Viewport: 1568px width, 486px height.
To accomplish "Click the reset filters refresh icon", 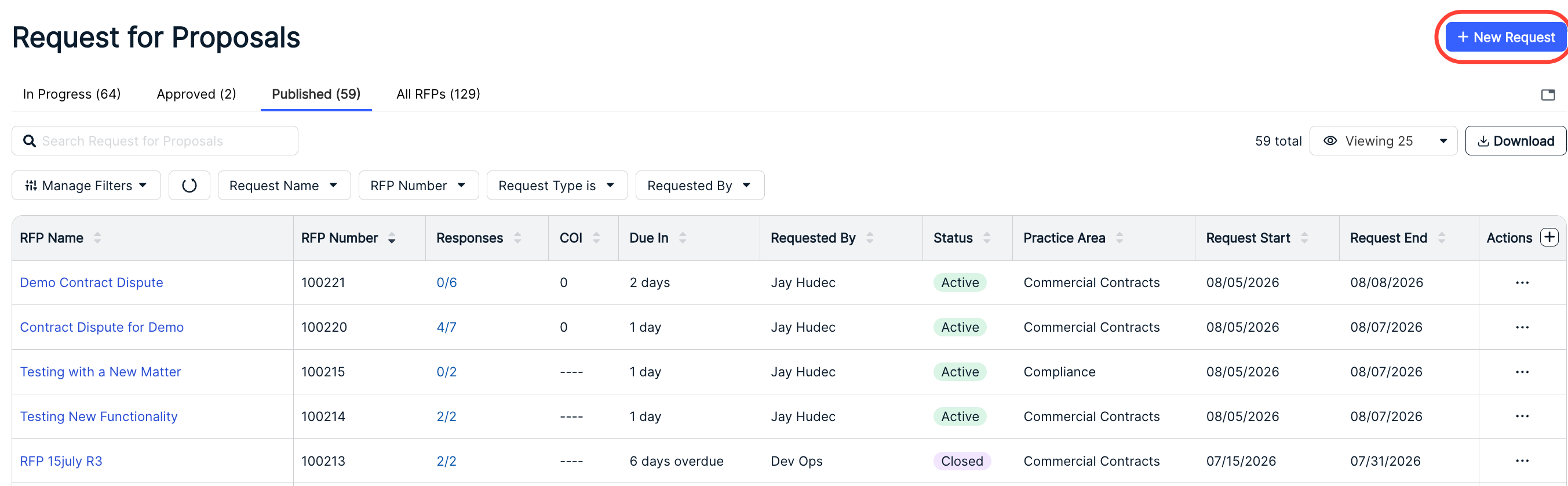I will coord(189,185).
